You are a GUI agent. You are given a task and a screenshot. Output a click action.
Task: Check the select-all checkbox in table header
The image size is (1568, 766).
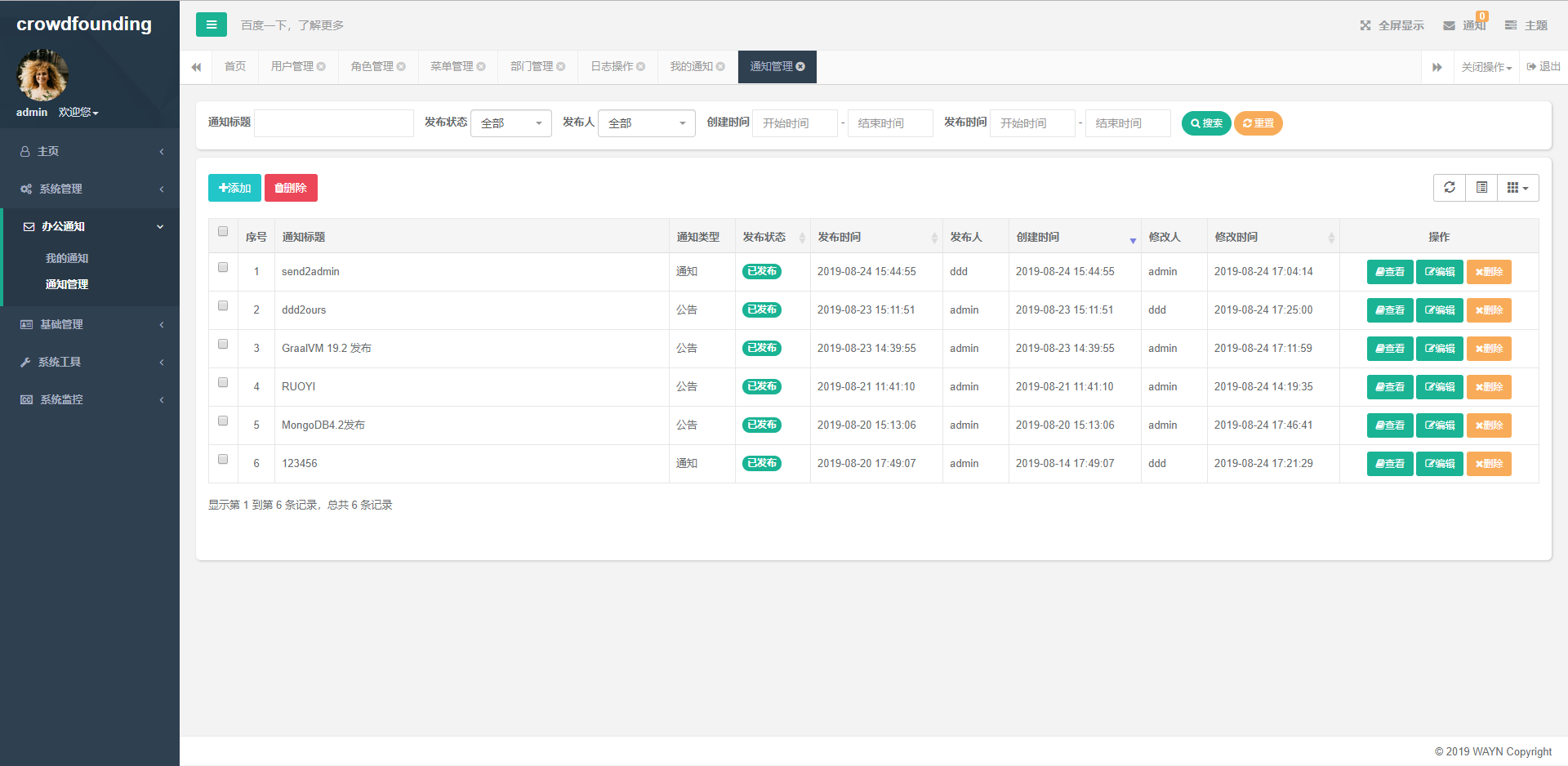click(223, 231)
